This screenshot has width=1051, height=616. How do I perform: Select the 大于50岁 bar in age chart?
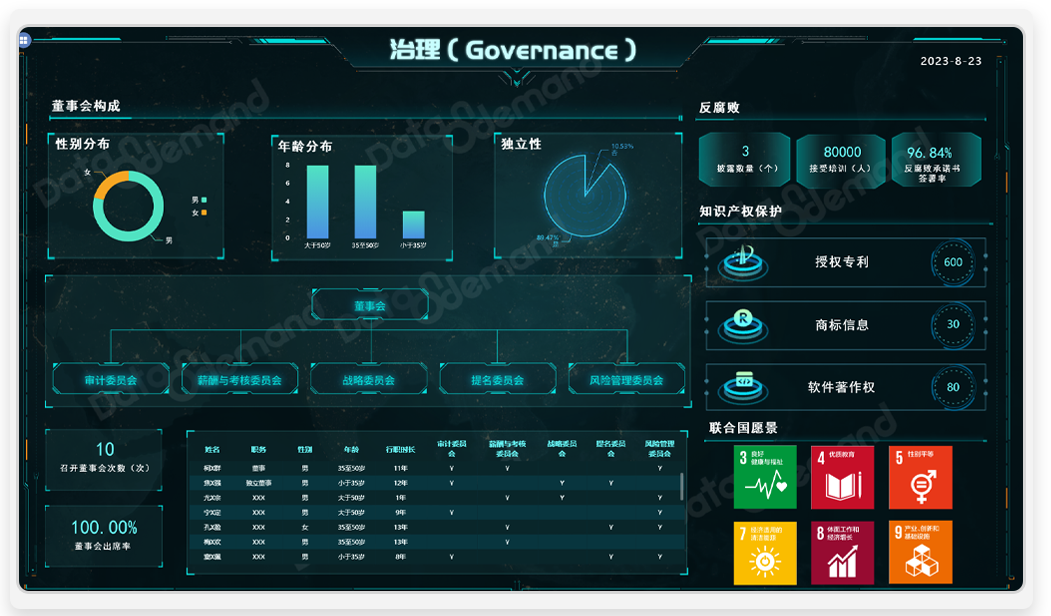coord(317,202)
